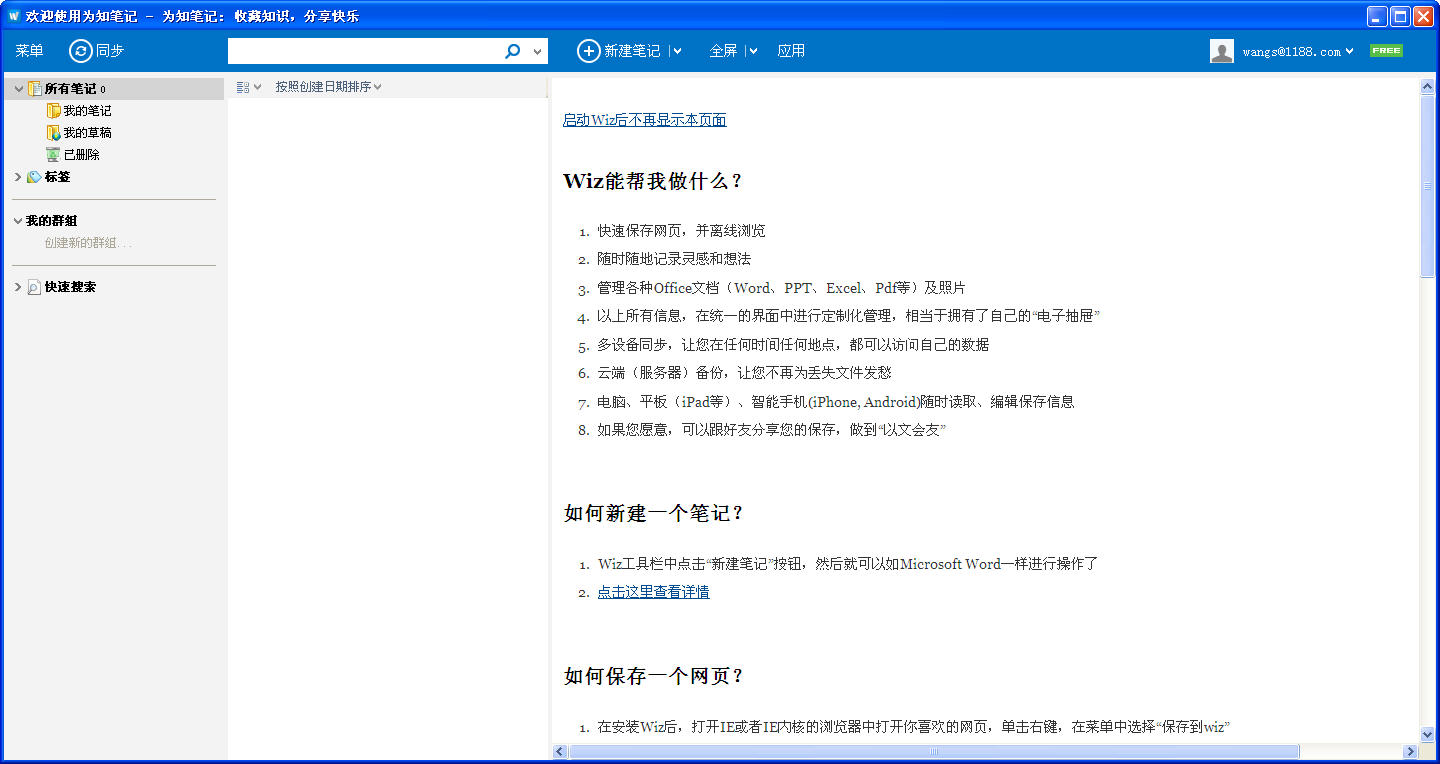Click the 点击这里查看详情 link
This screenshot has height=764, width=1440.
tap(653, 592)
